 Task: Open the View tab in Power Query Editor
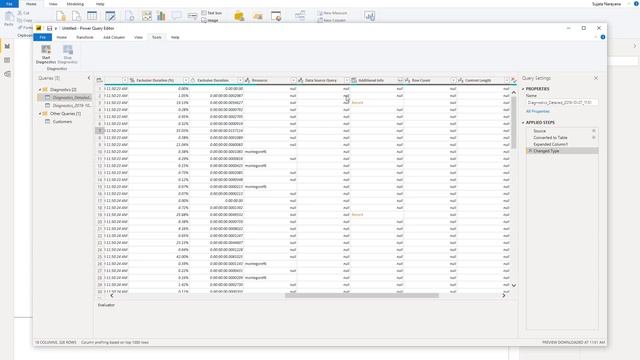click(x=138, y=37)
